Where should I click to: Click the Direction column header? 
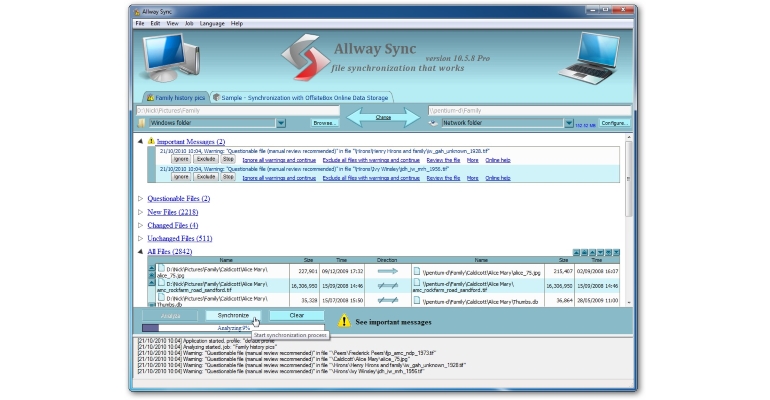click(387, 260)
